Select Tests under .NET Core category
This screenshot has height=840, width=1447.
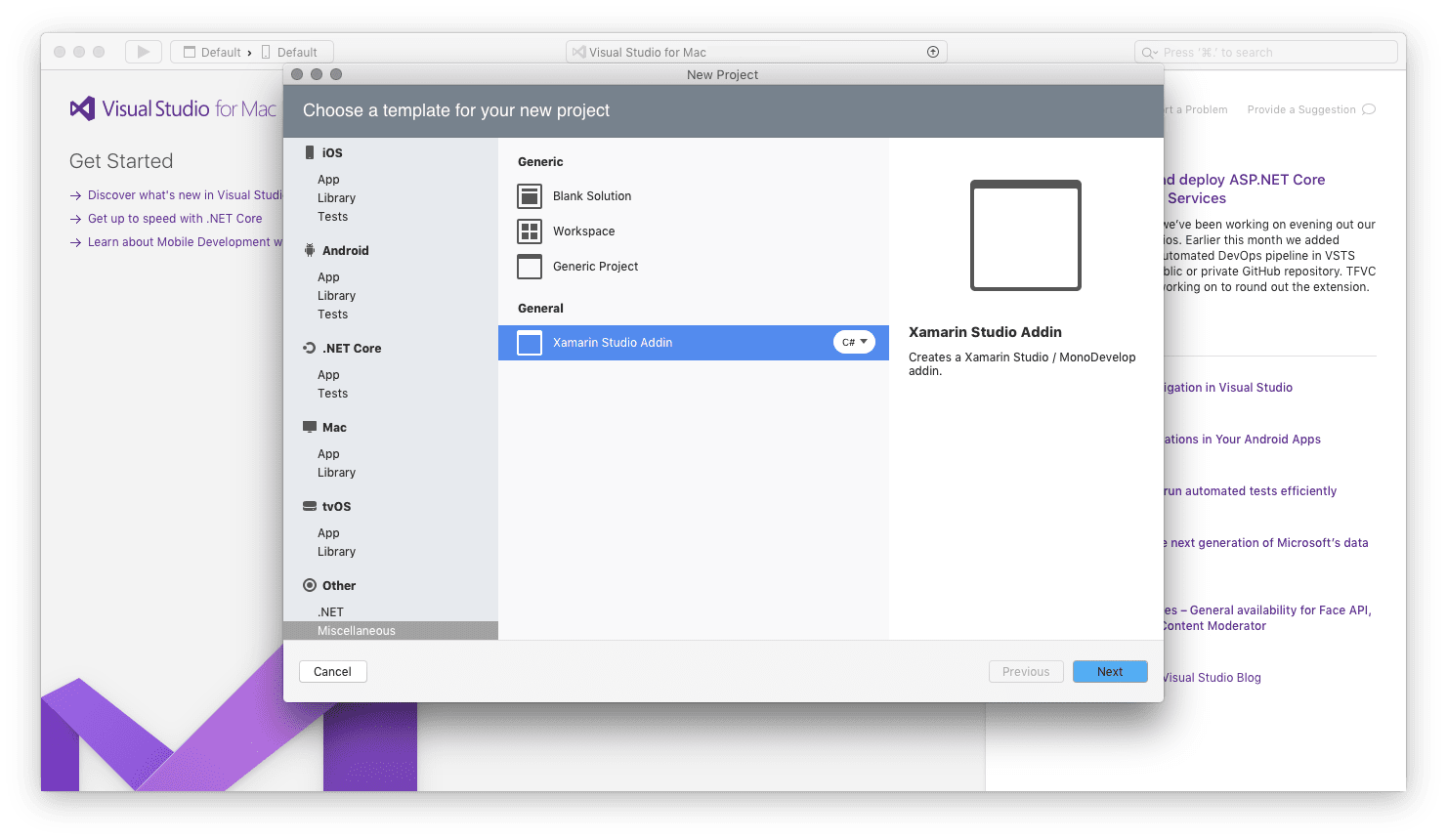pos(332,394)
